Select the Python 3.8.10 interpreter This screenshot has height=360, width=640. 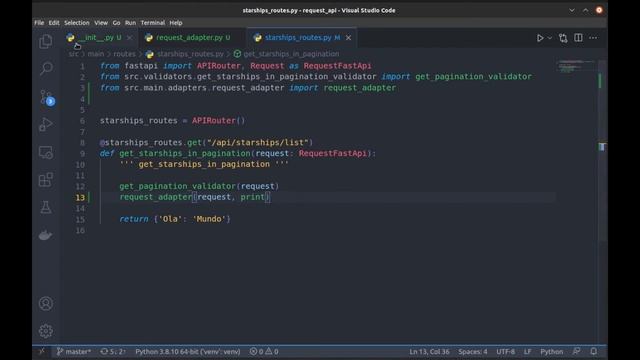(x=188, y=351)
